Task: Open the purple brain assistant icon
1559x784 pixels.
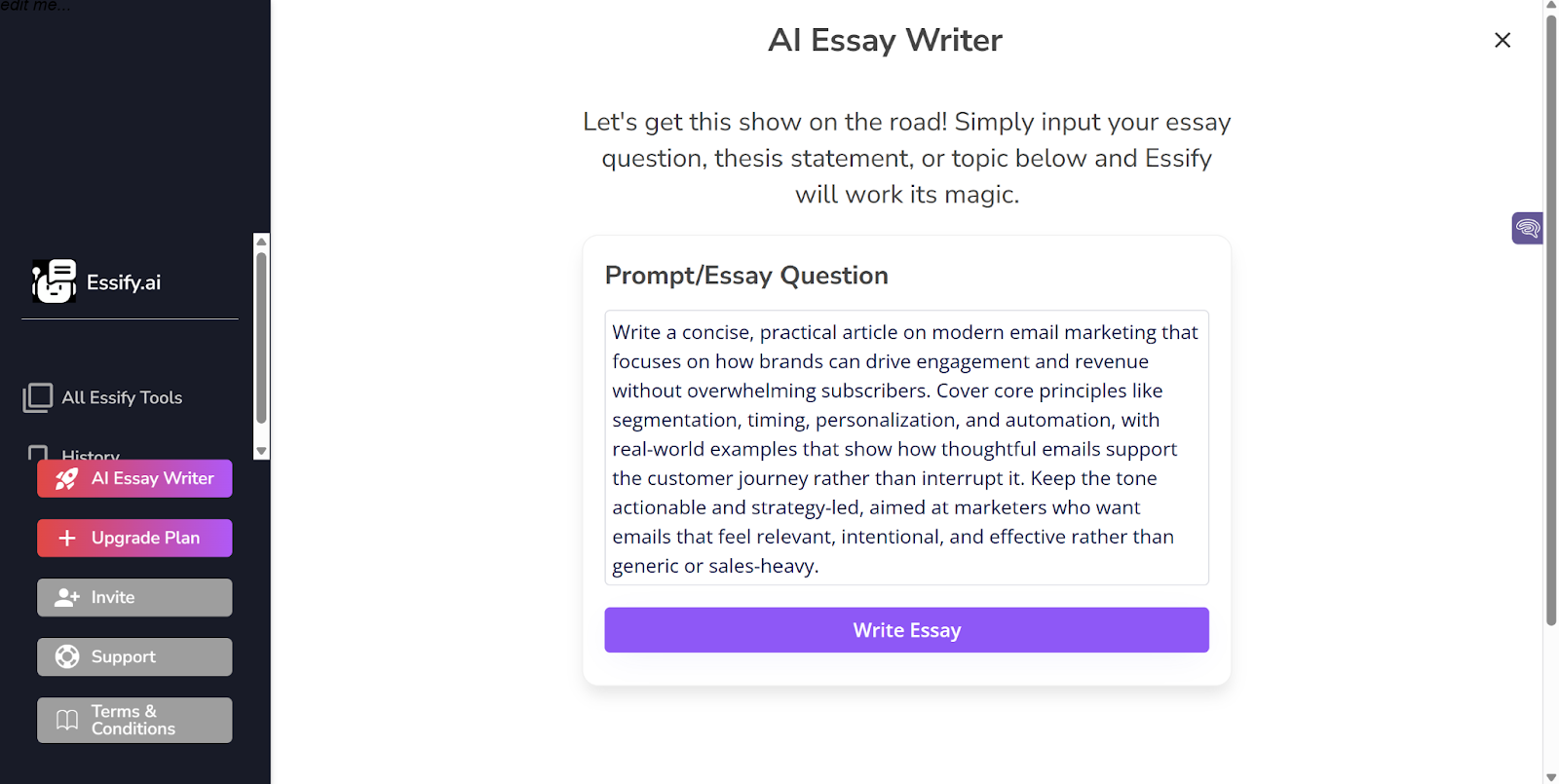Action: 1526,227
